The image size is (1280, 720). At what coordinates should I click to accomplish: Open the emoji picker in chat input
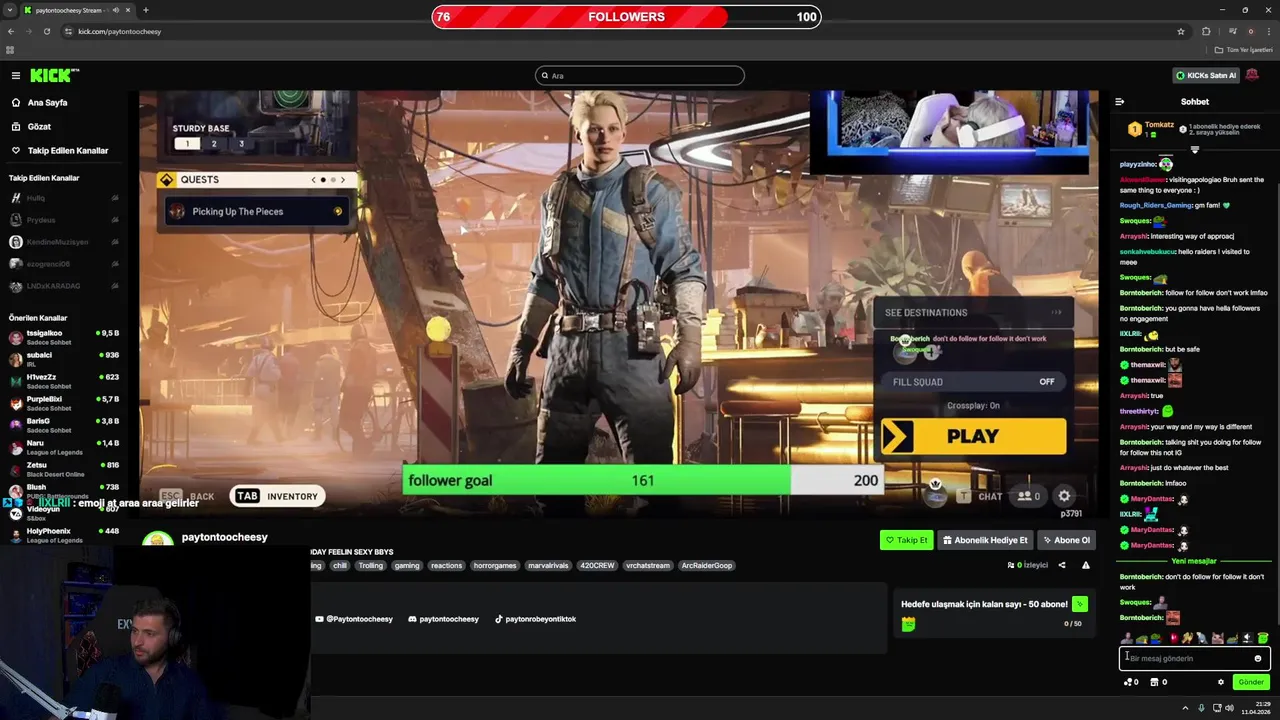[1258, 658]
